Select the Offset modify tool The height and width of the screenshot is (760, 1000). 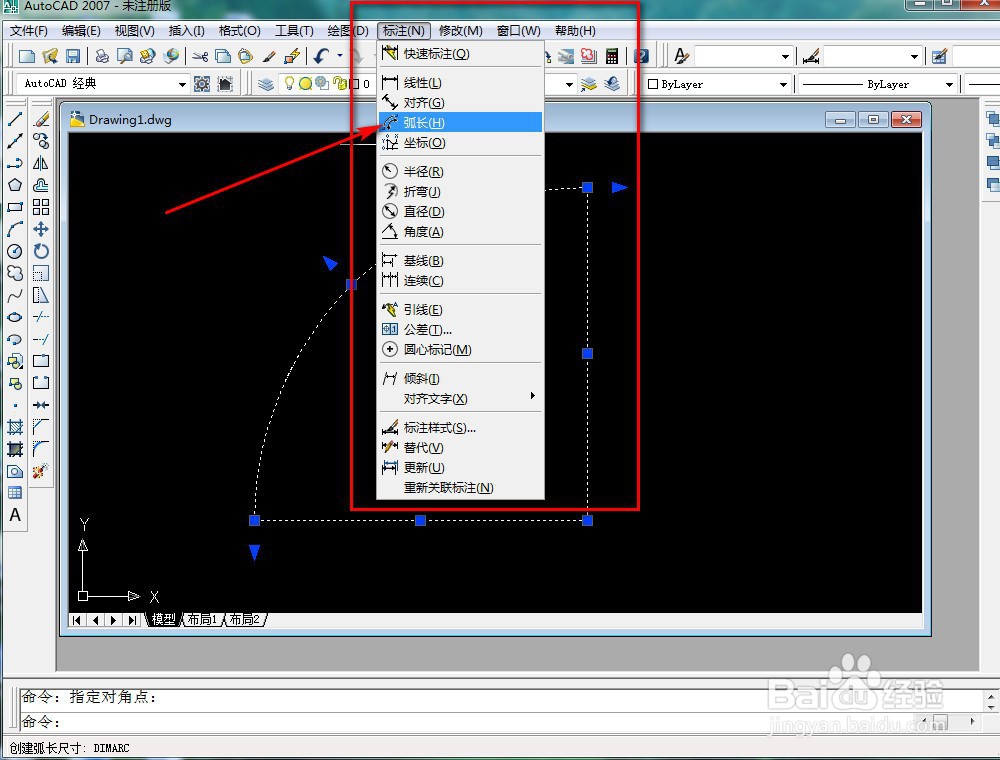tap(41, 185)
